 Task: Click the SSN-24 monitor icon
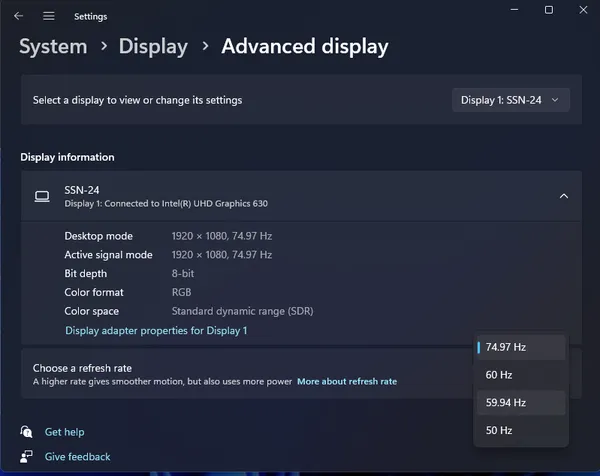(x=42, y=196)
